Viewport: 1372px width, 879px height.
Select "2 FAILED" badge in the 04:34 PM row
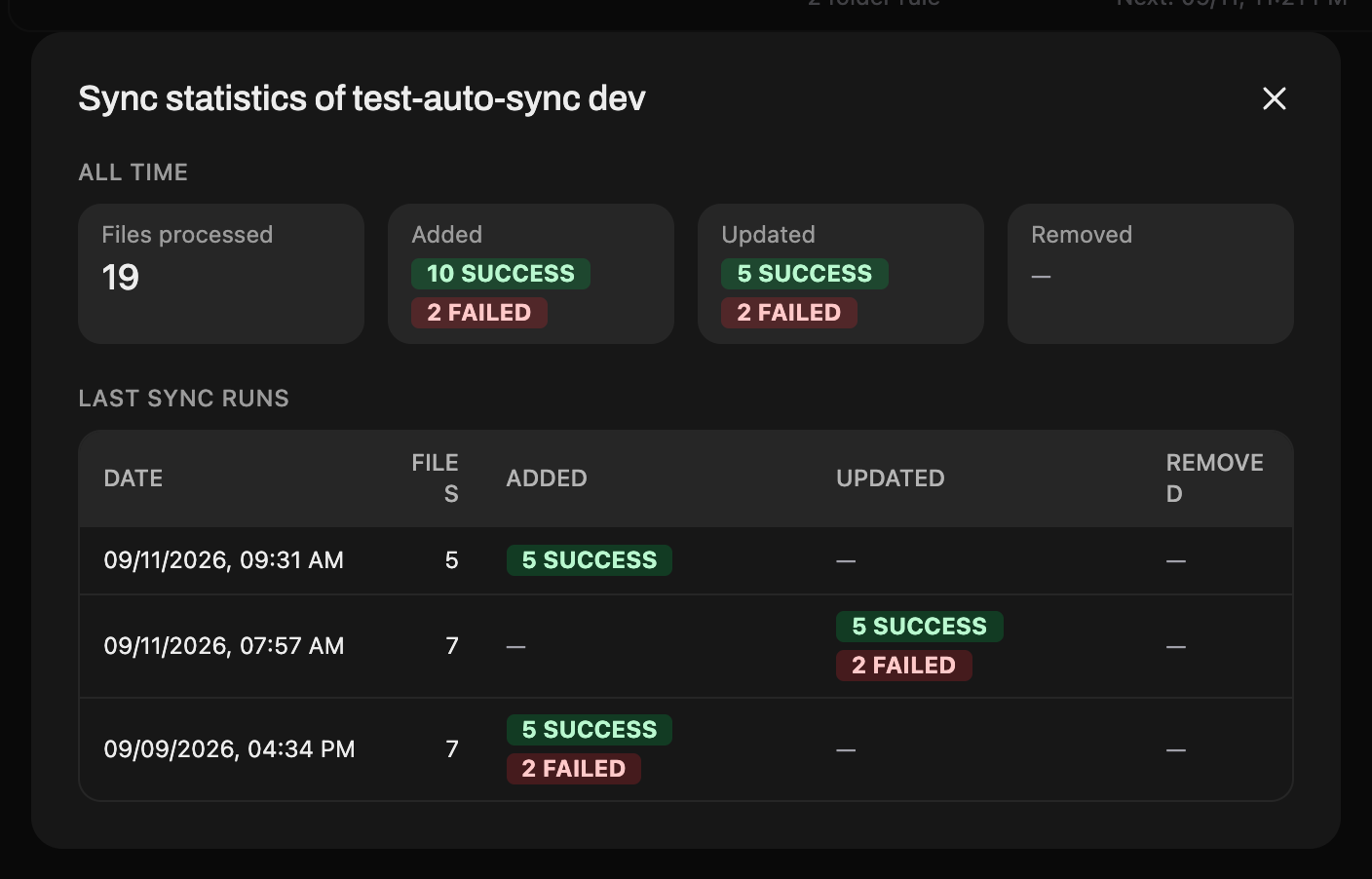tap(574, 769)
